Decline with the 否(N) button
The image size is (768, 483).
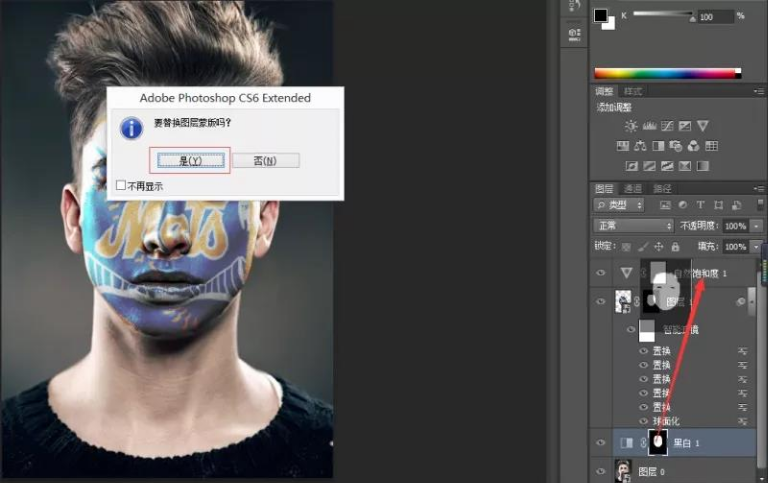tap(265, 161)
